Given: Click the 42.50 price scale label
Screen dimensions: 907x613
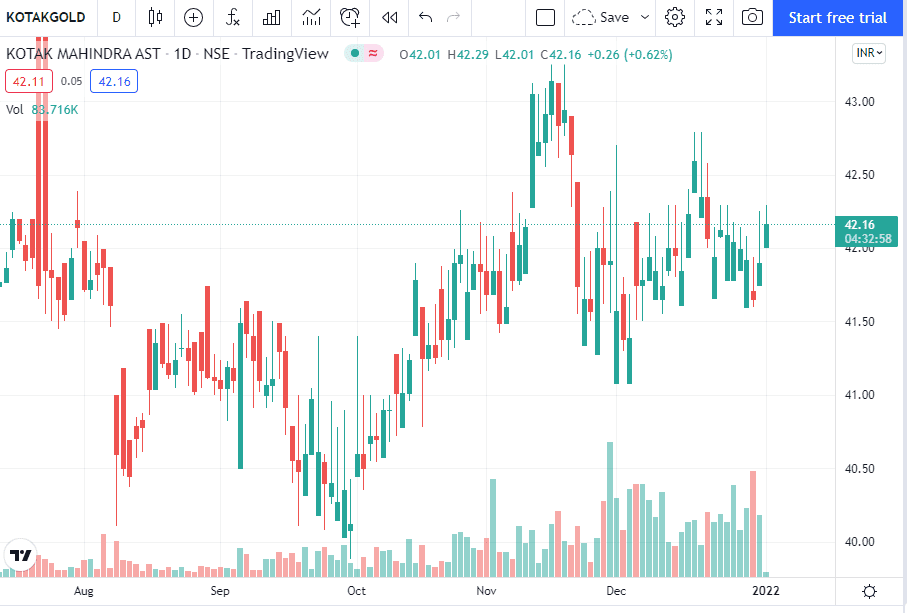Looking at the screenshot, I should (x=860, y=175).
